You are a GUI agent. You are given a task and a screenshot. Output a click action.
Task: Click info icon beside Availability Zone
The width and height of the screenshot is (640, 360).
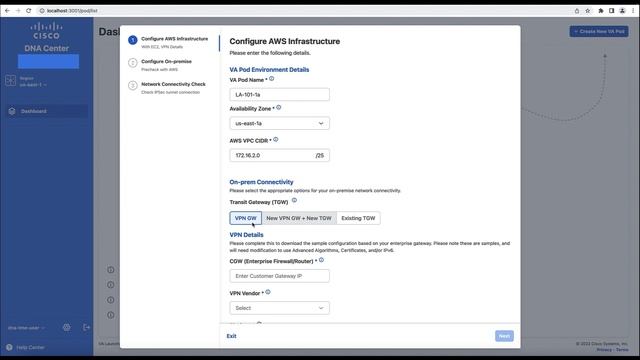[x=279, y=107]
